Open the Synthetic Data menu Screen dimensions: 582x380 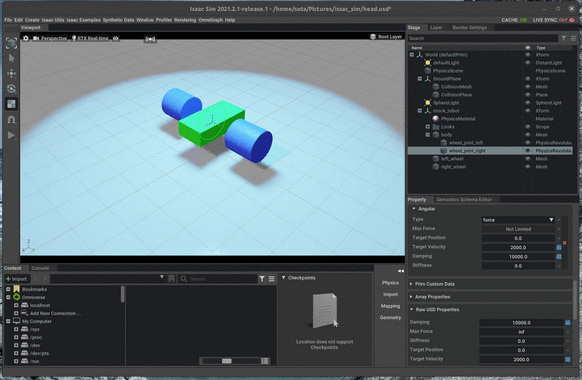tap(118, 20)
